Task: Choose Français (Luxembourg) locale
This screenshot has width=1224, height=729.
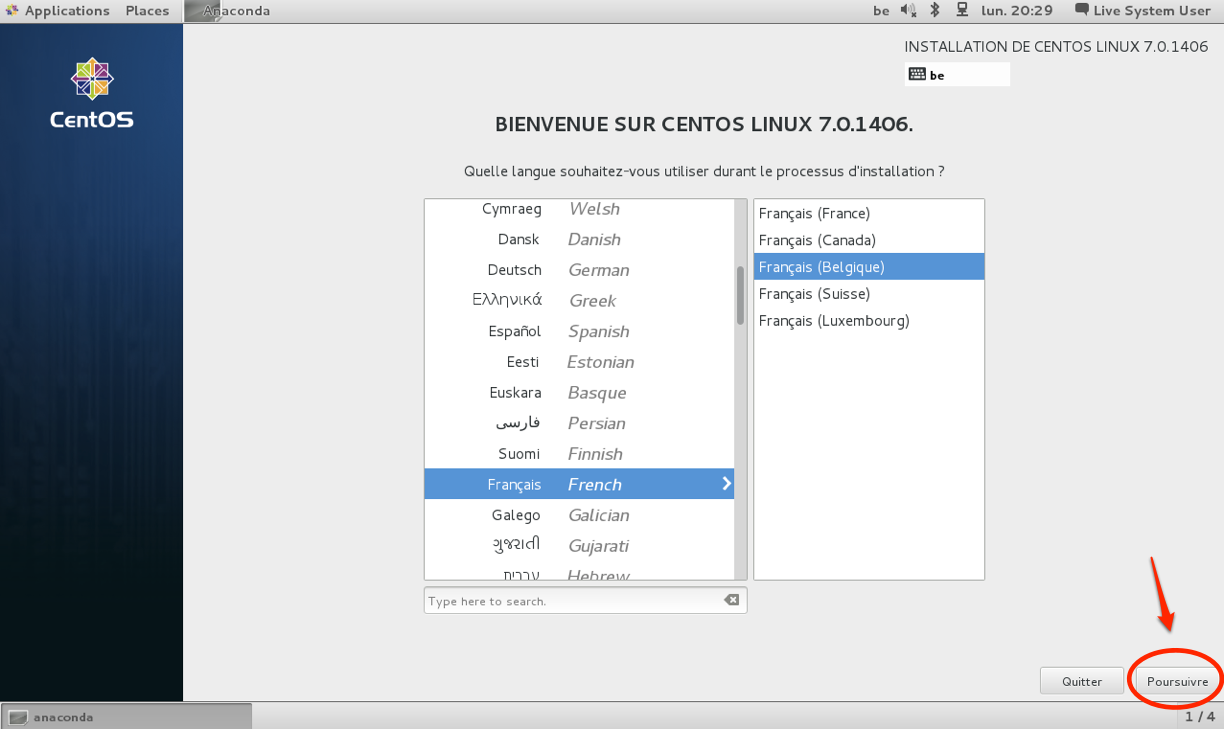Action: point(869,321)
